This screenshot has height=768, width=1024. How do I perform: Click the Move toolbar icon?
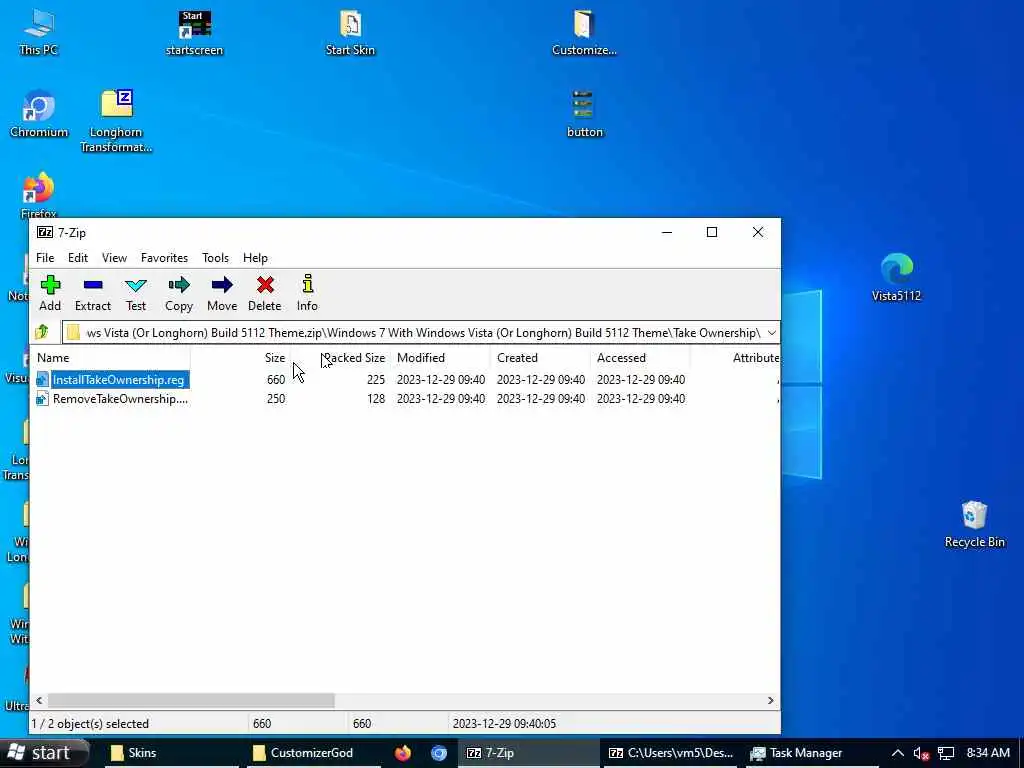(x=222, y=293)
